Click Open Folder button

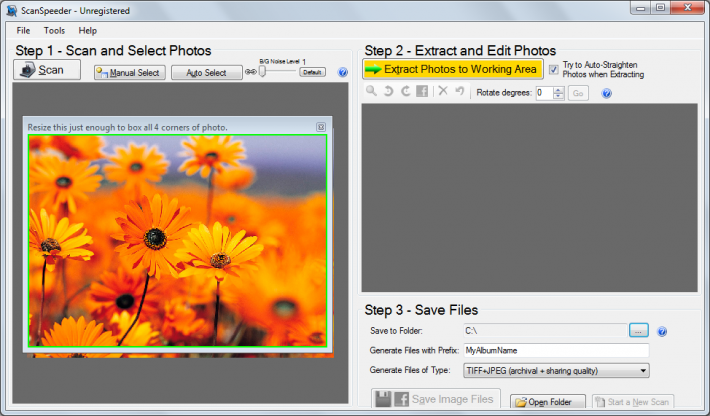548,402
